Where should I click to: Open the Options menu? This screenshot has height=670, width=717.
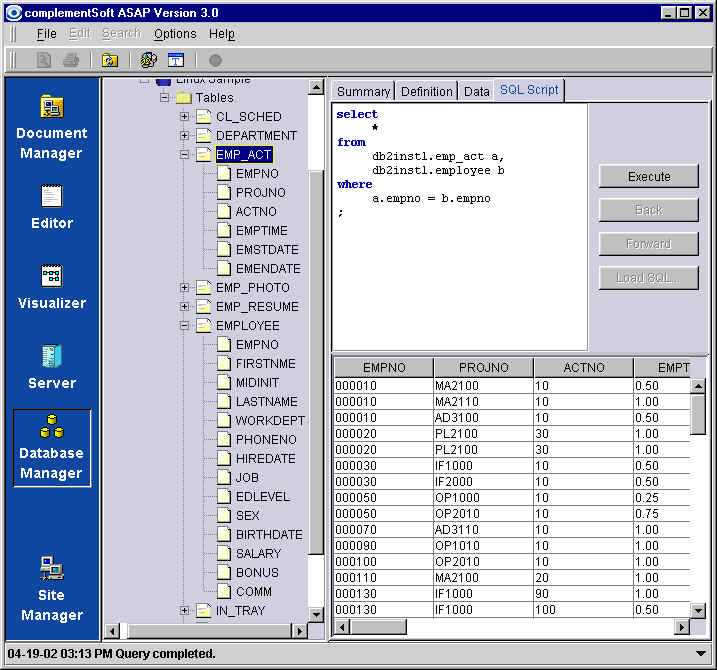175,34
